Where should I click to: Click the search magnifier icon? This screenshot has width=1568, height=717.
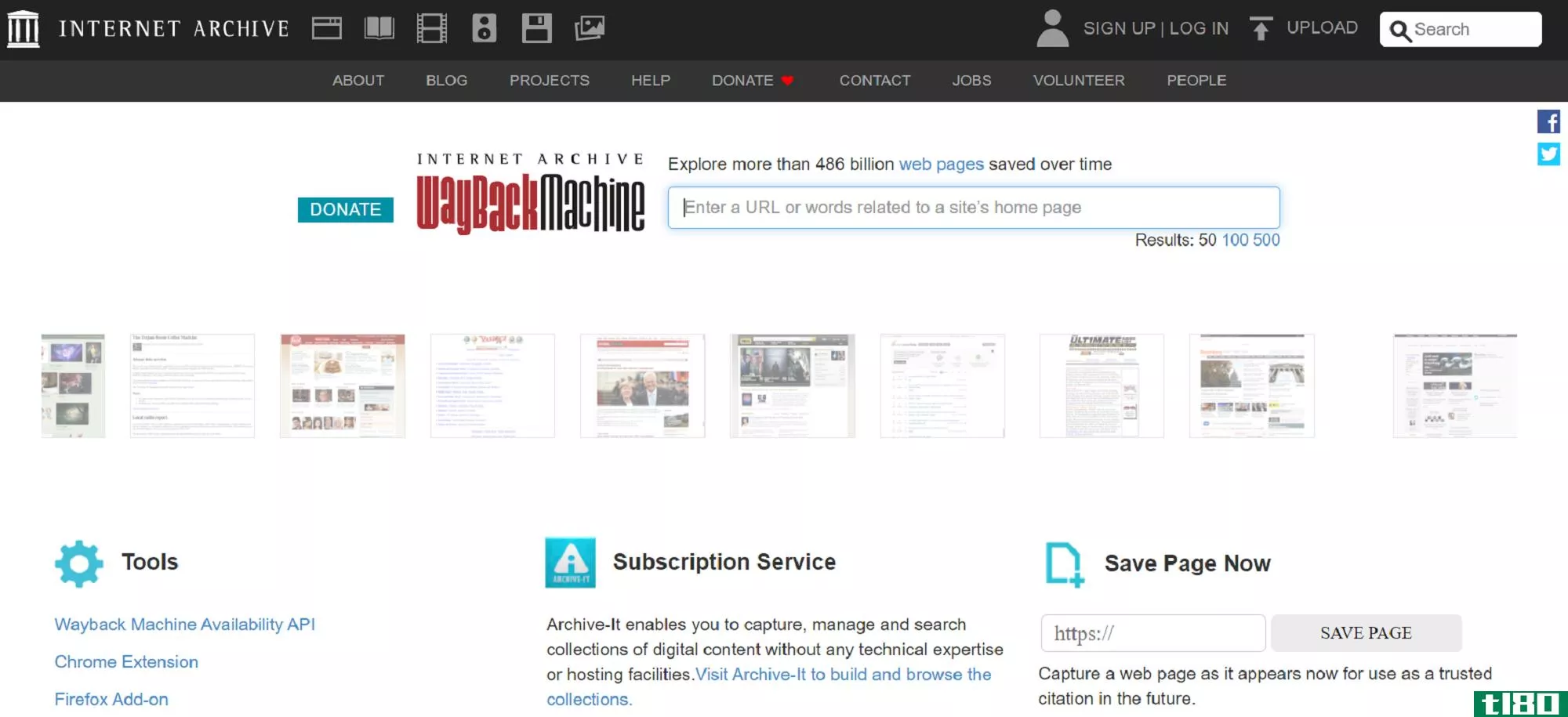[1400, 31]
